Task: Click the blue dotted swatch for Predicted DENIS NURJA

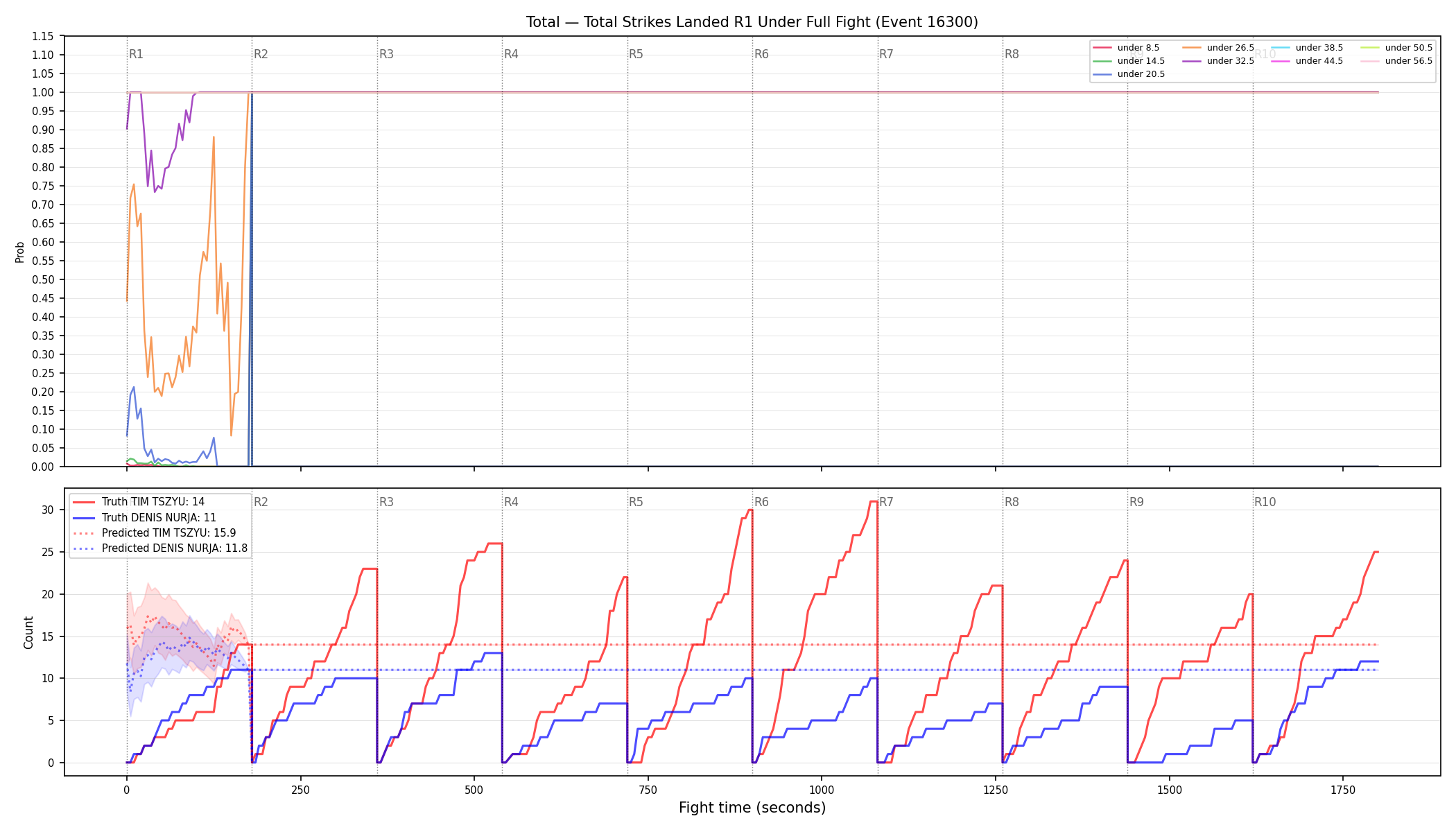Action: tap(84, 548)
